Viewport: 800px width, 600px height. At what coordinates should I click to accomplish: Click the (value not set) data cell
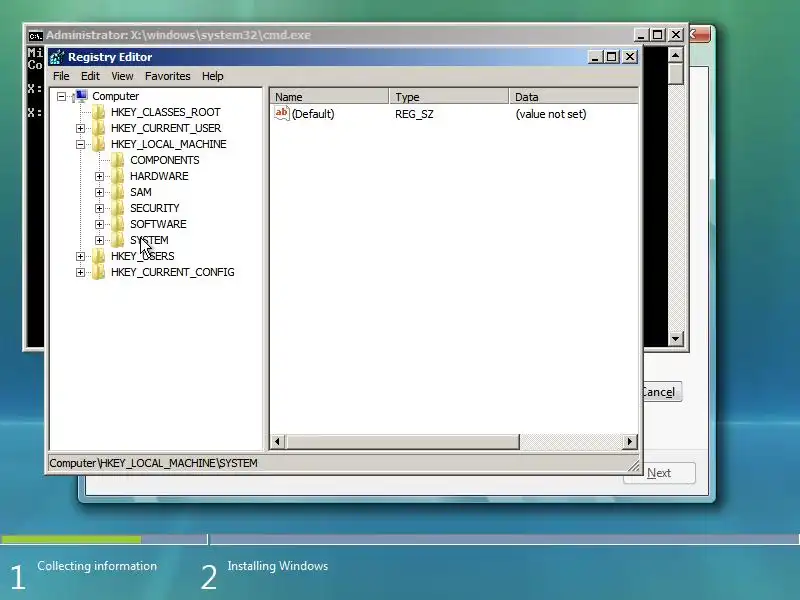click(x=551, y=114)
